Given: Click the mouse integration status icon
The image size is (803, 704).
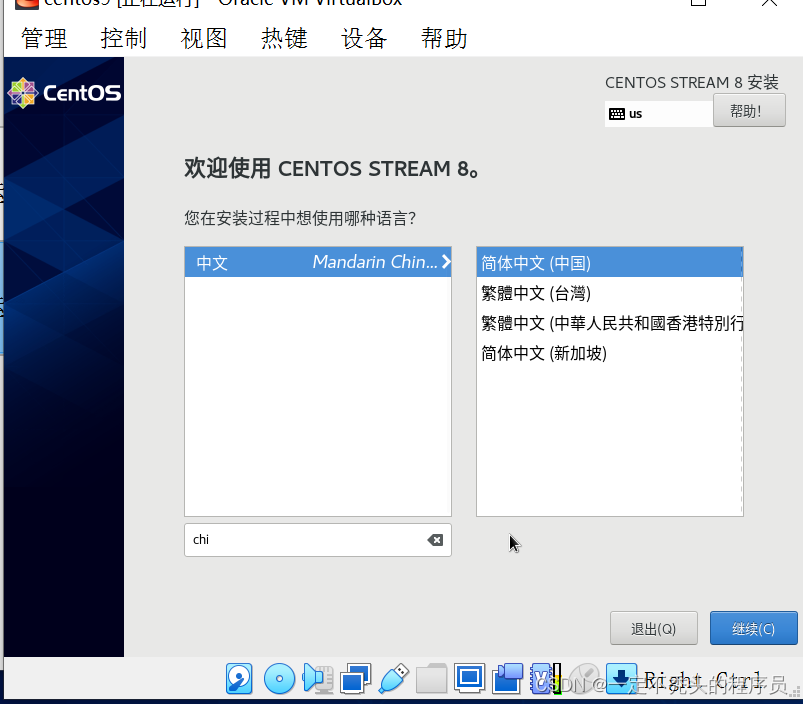Looking at the screenshot, I should (x=584, y=679).
